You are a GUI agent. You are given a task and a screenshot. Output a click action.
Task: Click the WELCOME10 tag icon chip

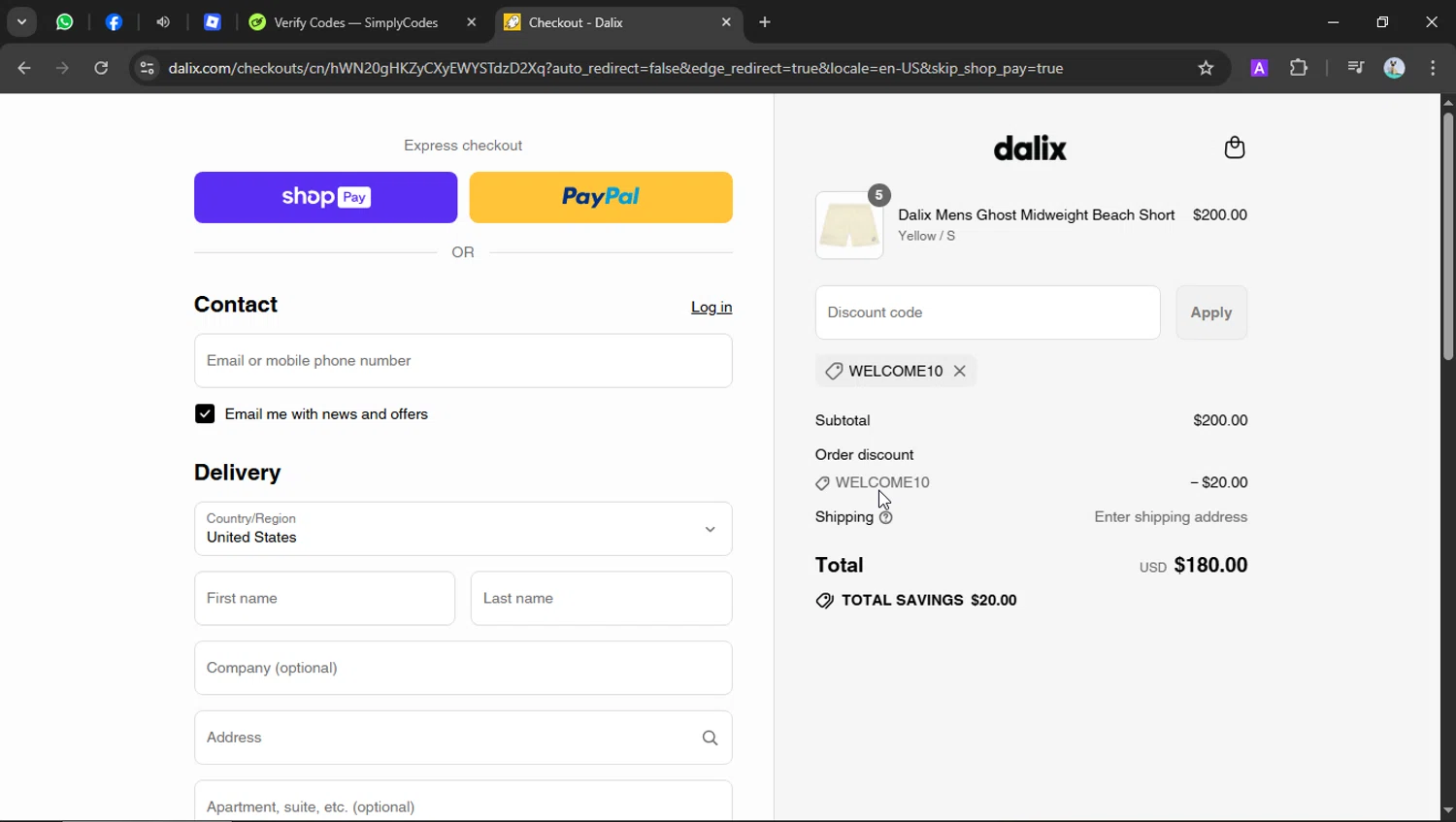point(834,371)
